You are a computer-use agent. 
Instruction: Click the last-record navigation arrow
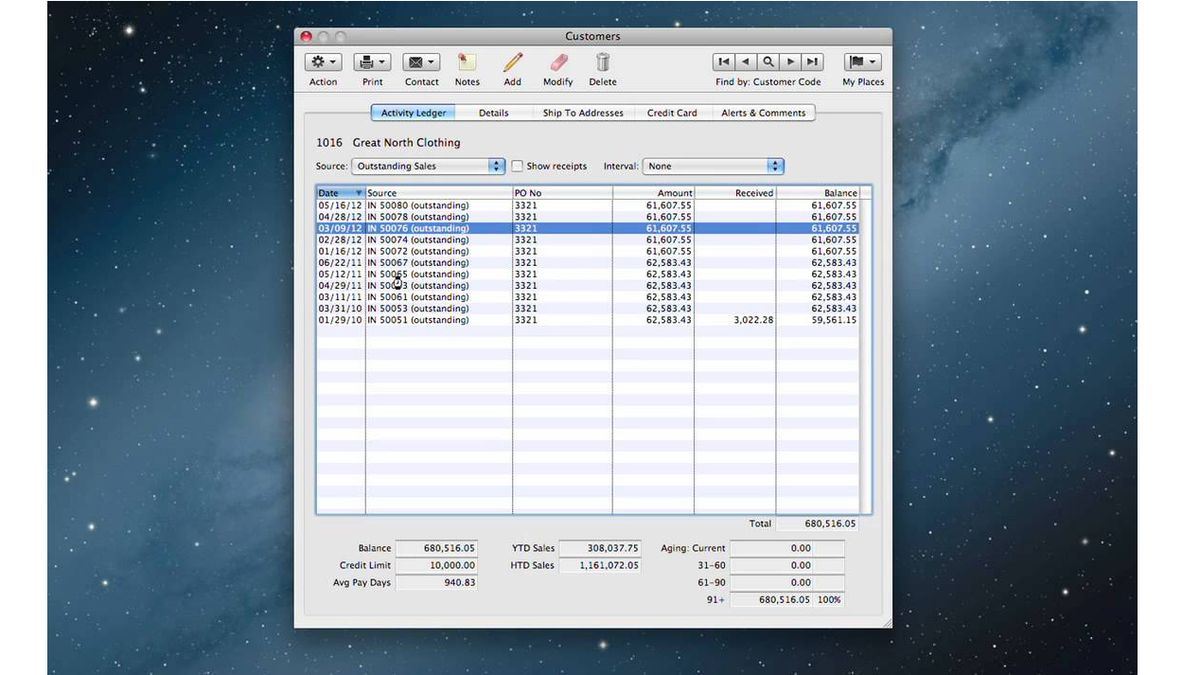(x=812, y=61)
